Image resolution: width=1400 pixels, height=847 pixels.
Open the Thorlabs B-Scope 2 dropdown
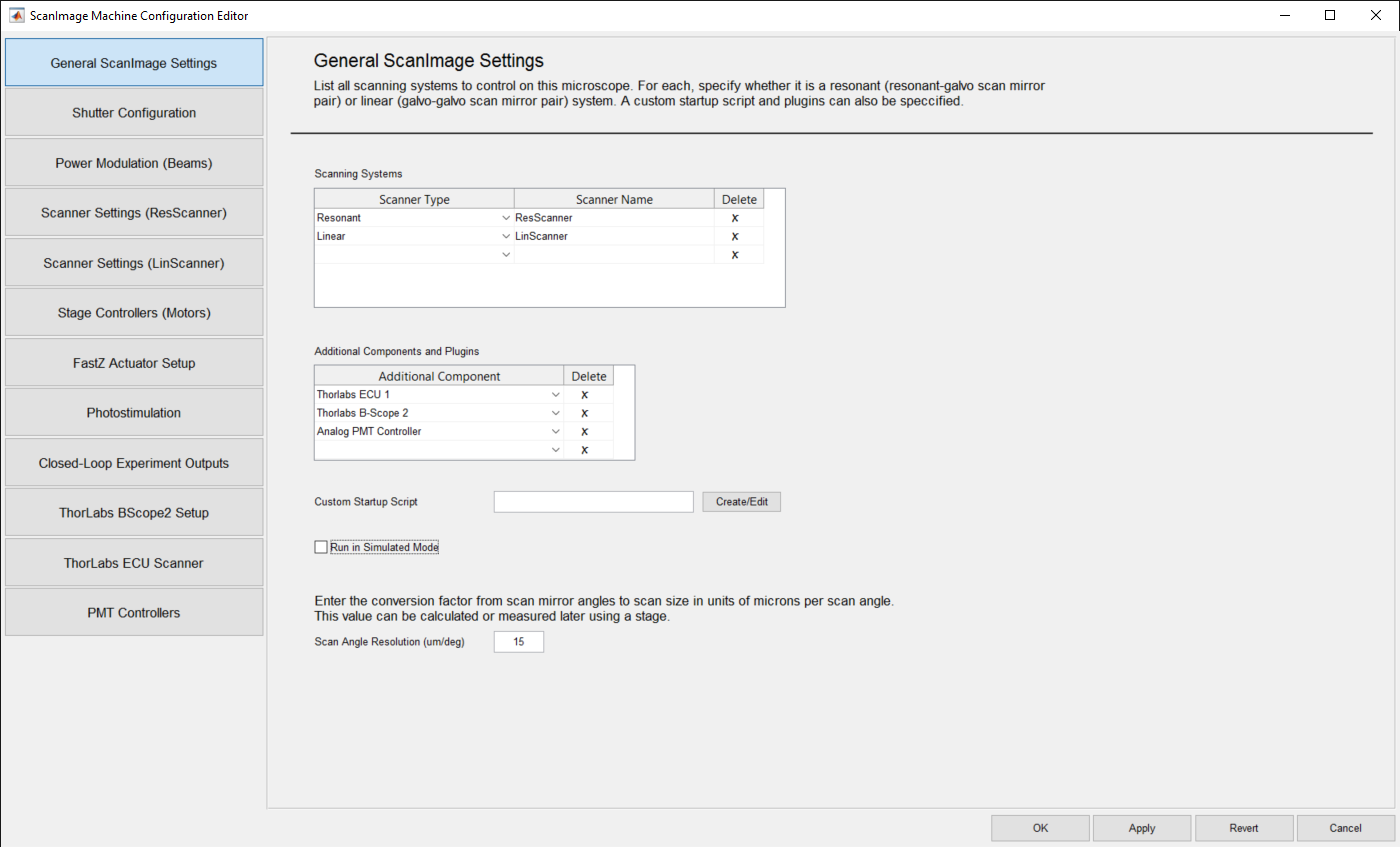coord(556,413)
